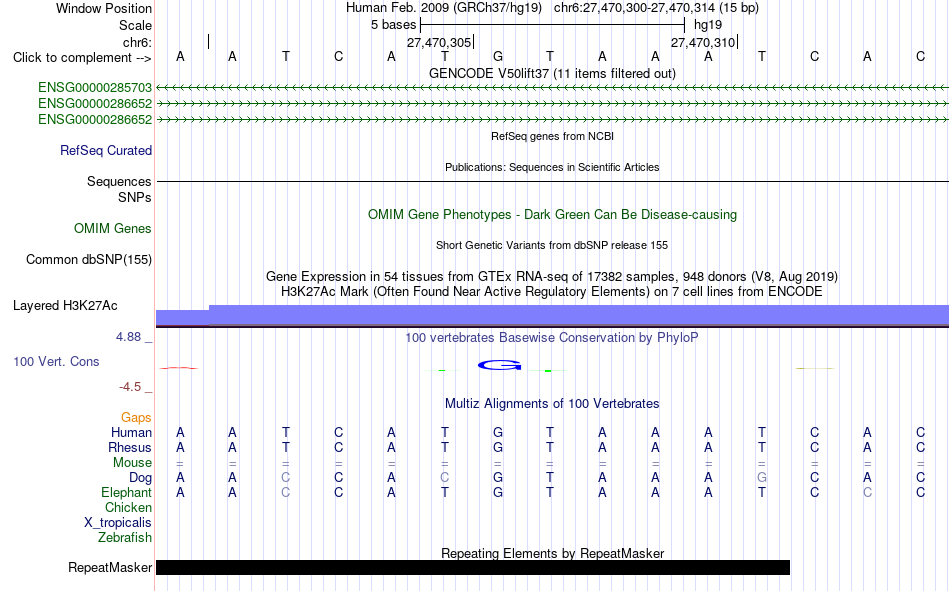Click the 5 bases scale bar
Viewport: 950px width, 591px height.
(x=552, y=25)
